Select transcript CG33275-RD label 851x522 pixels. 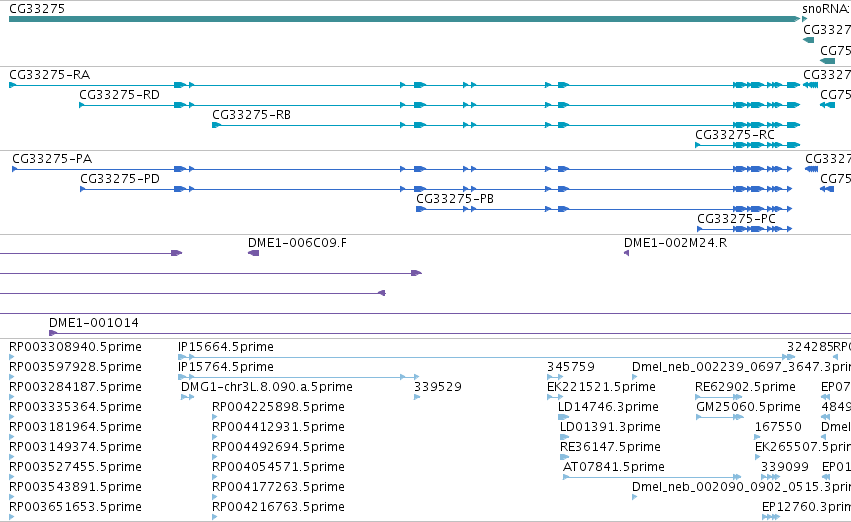tap(119, 94)
